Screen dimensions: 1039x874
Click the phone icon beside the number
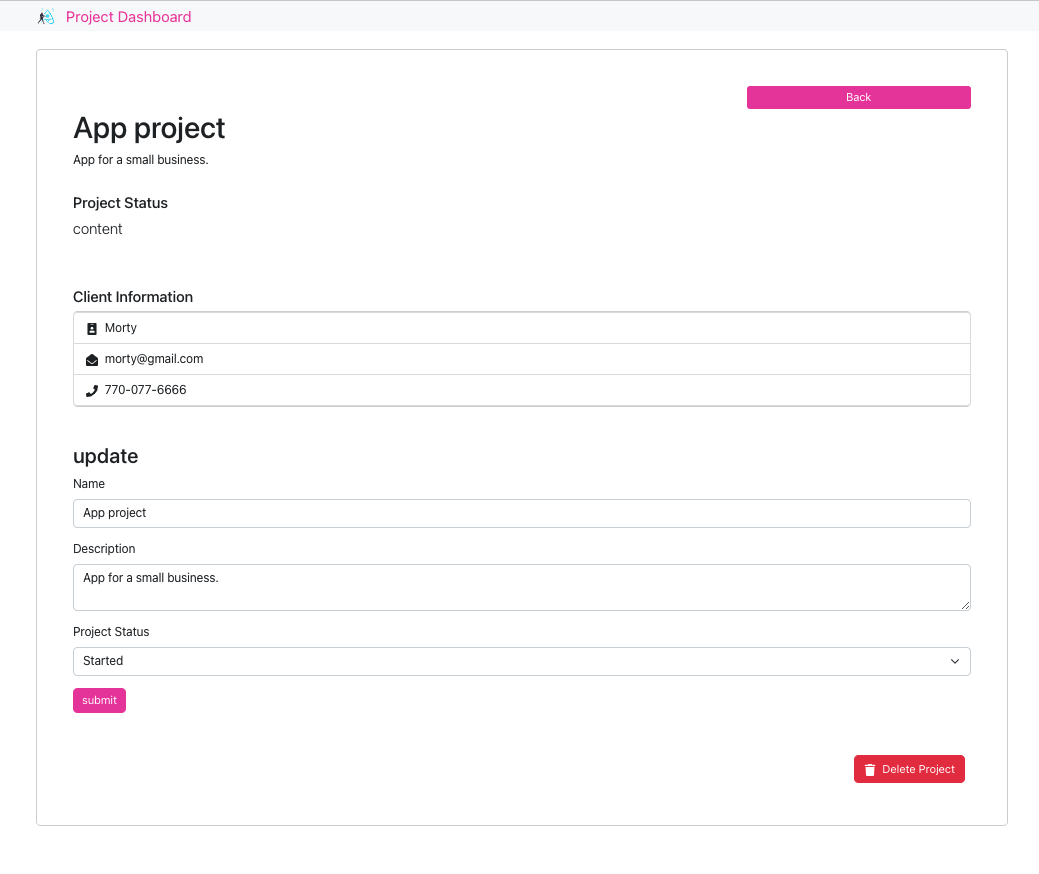click(92, 391)
